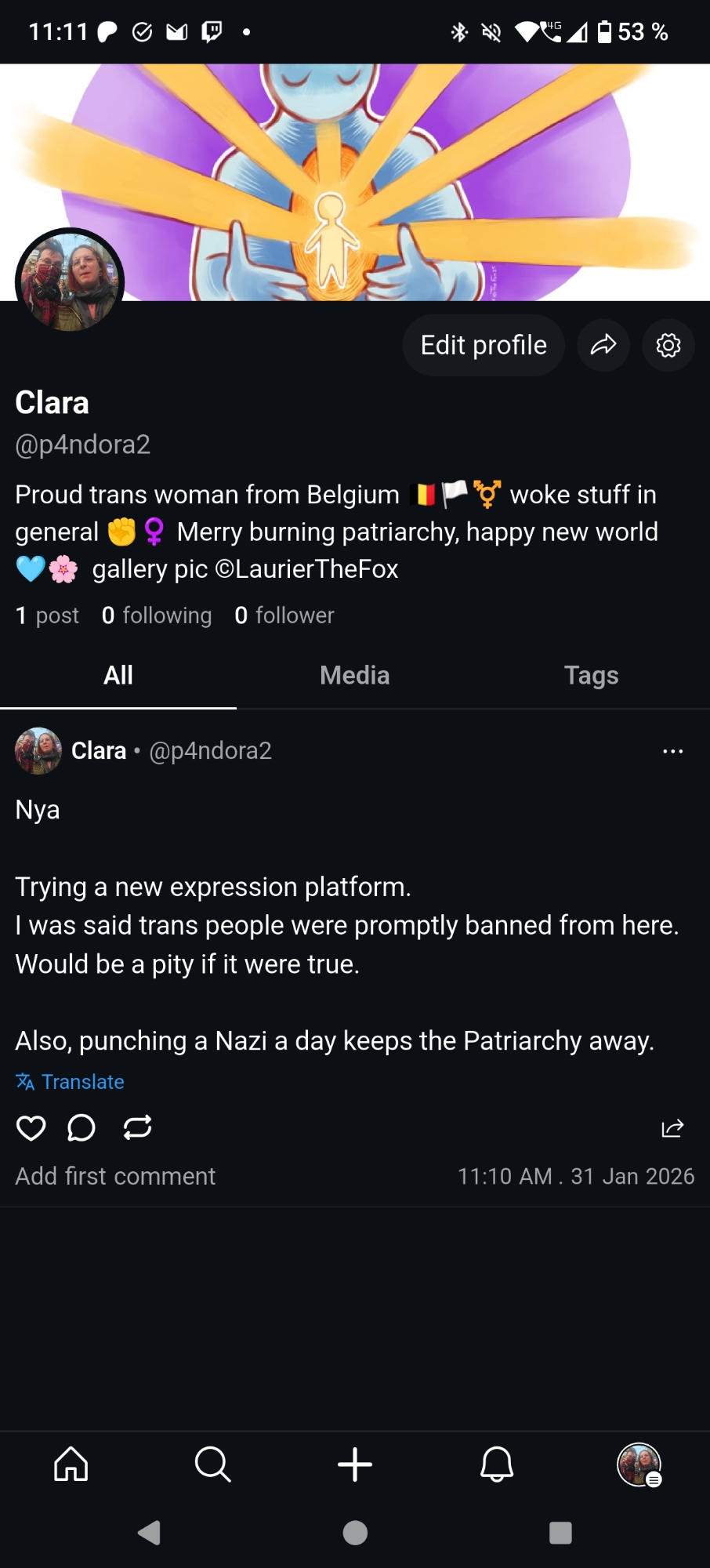Viewport: 710px width, 1568px height.
Task: Switch to the Media tab
Action: pyautogui.click(x=354, y=675)
